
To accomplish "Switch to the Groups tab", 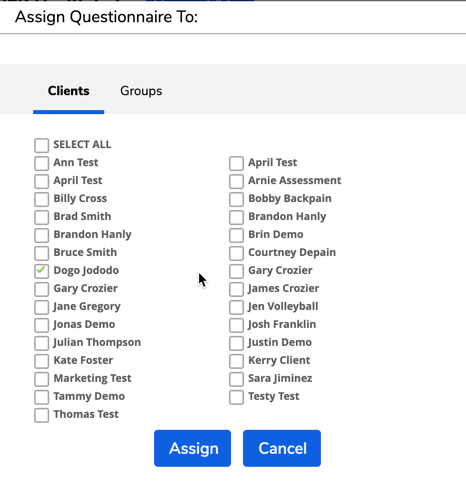I will click(x=141, y=91).
